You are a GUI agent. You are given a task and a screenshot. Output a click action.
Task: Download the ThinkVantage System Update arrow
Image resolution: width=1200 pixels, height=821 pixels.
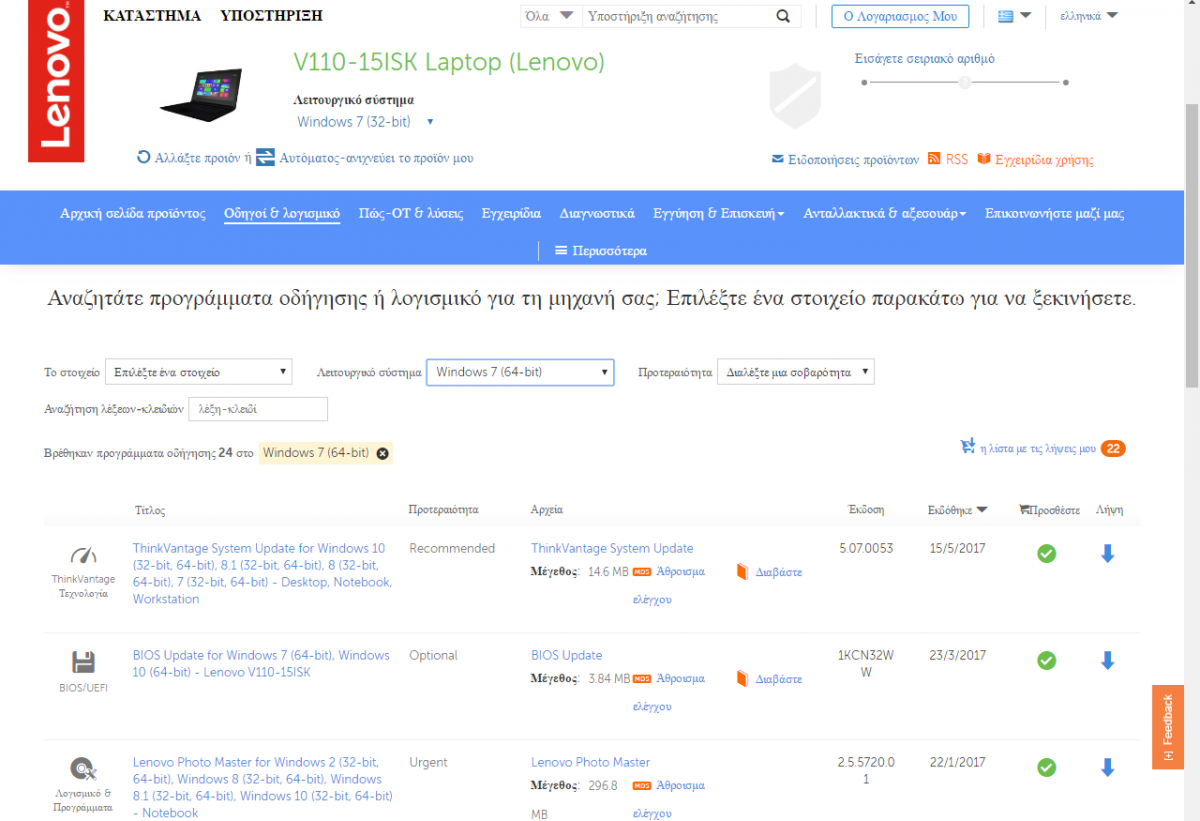1107,553
